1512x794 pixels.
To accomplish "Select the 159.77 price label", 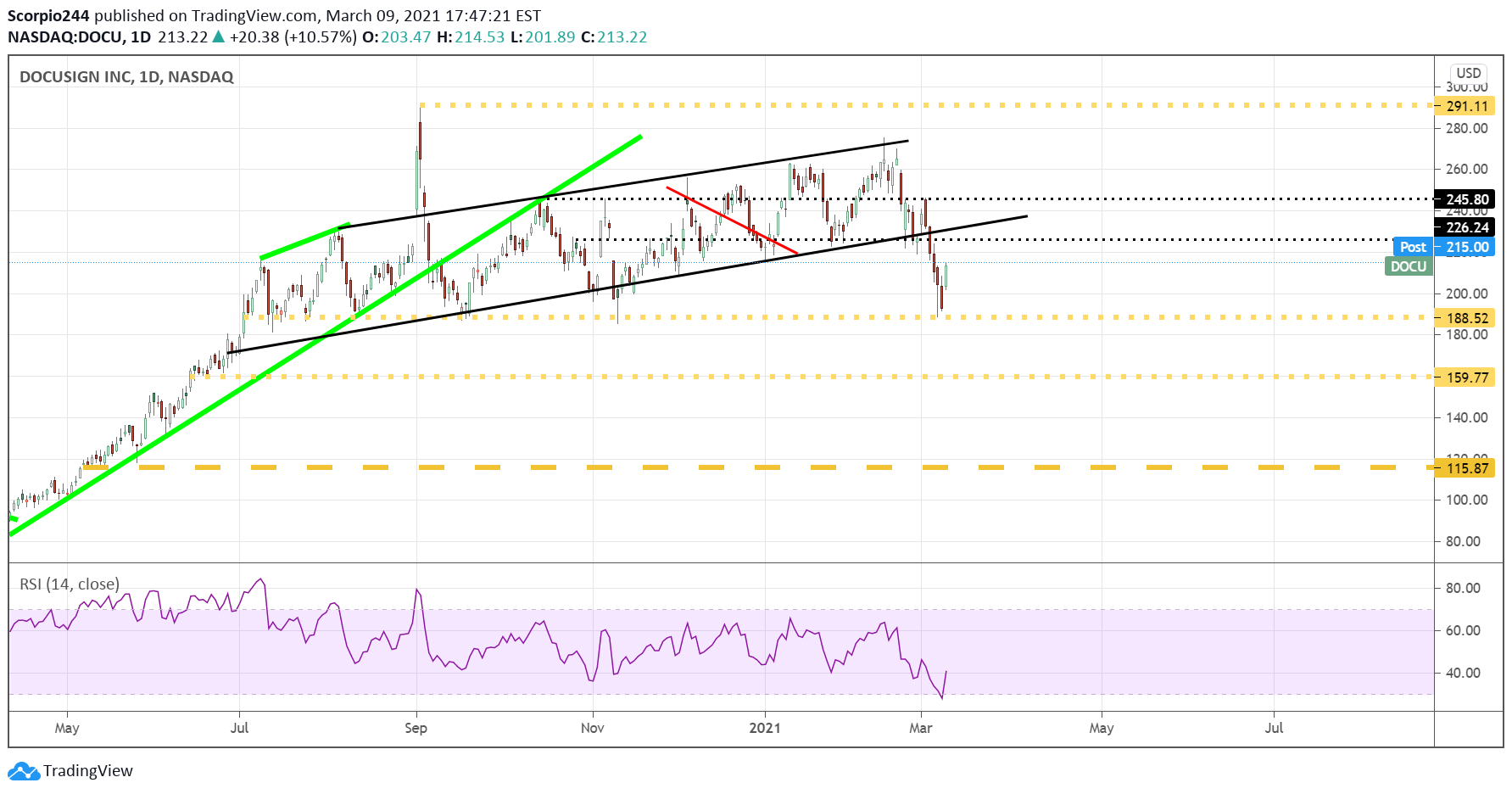I will click(1465, 377).
